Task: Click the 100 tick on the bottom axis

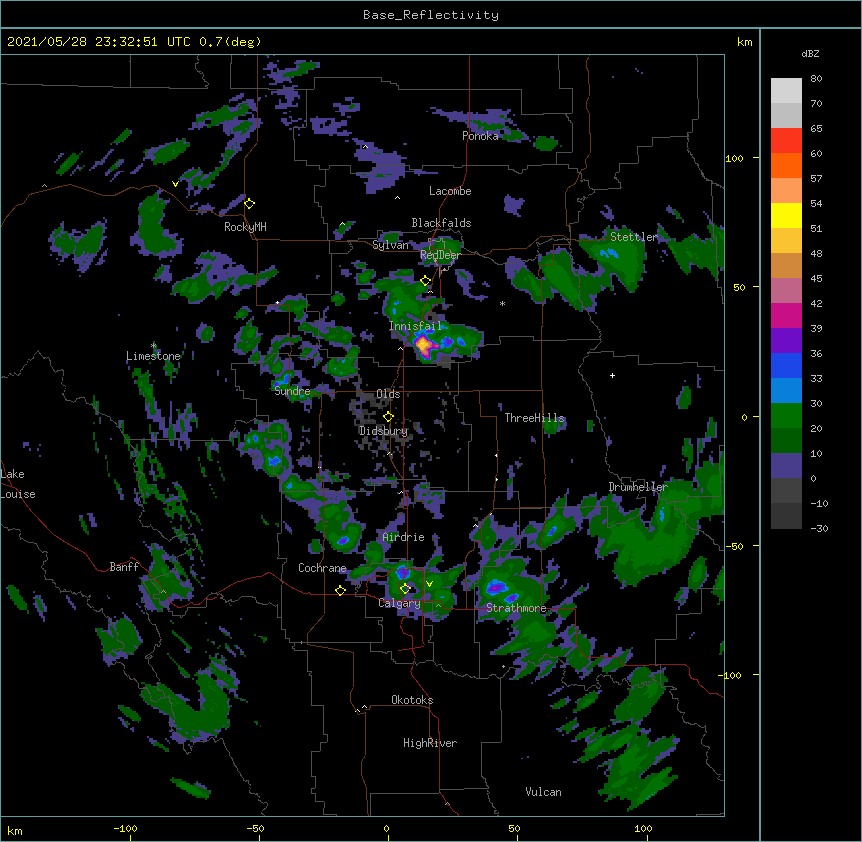Action: 643,828
